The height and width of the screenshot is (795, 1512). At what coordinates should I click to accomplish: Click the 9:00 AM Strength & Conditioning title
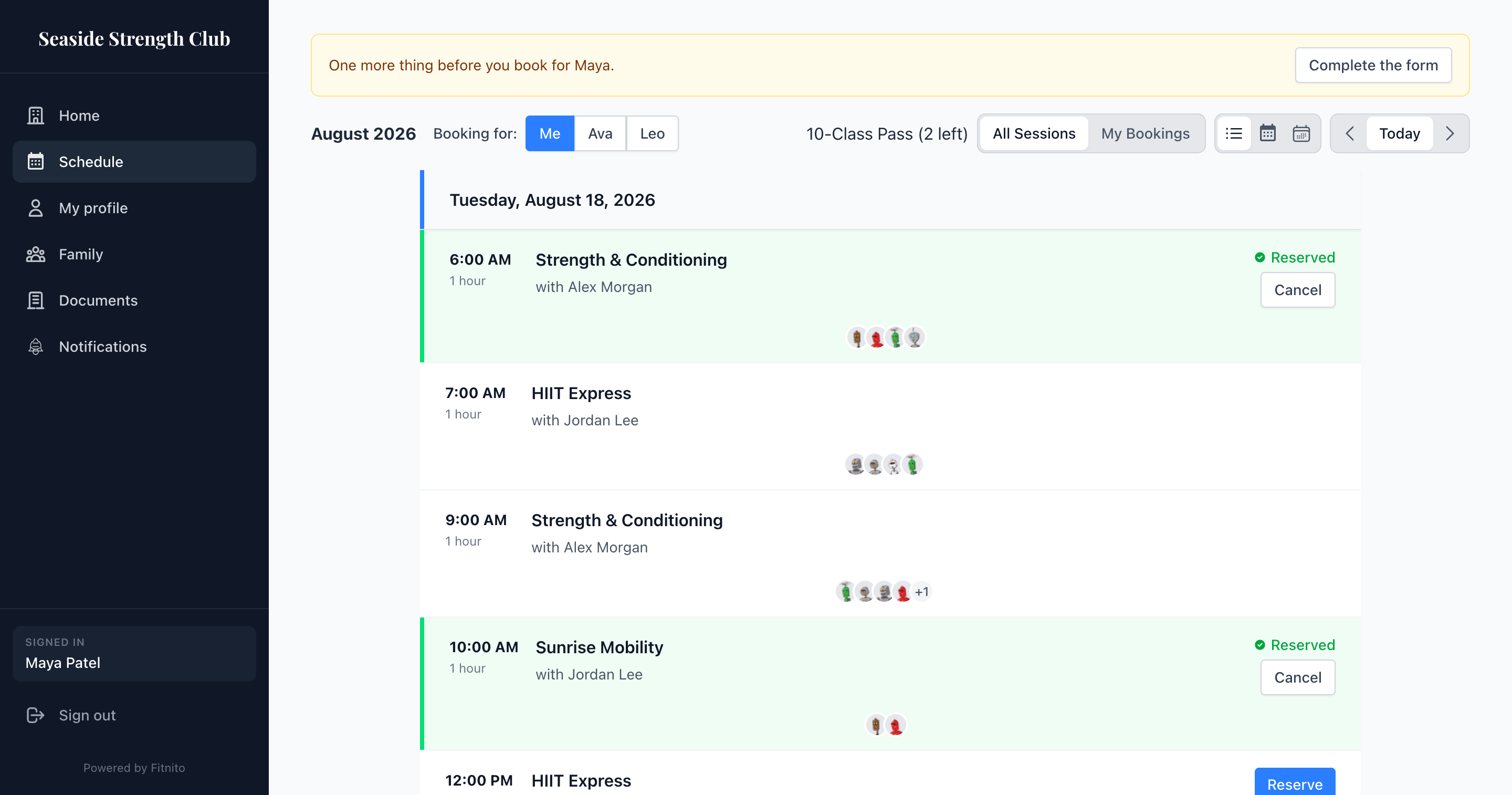[627, 520]
